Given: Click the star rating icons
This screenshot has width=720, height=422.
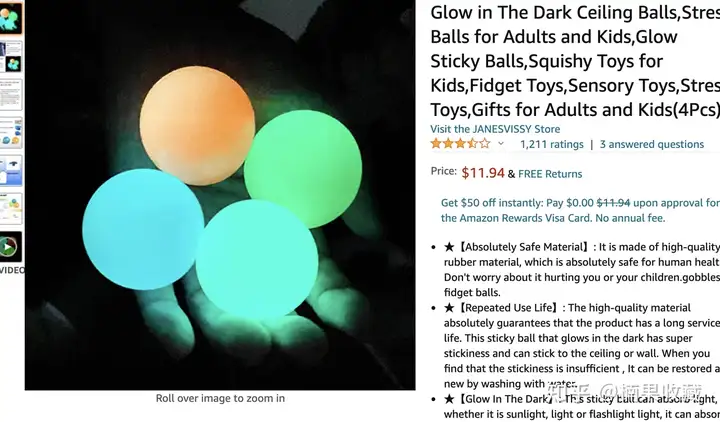Looking at the screenshot, I should pos(461,144).
